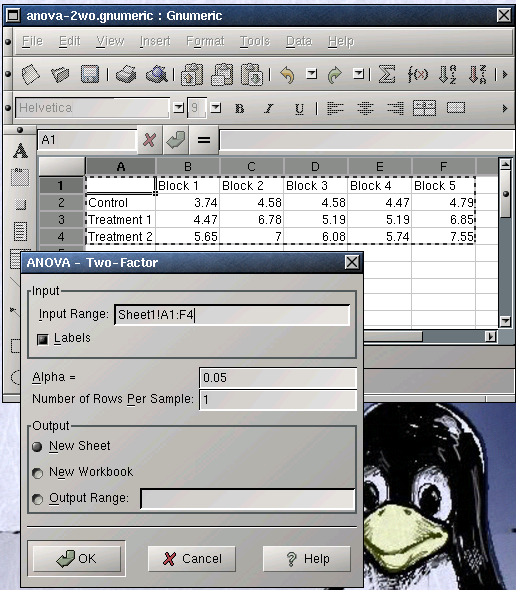516x590 pixels.
Task: Expand the font size dropdown arrow
Action: [x=216, y=108]
